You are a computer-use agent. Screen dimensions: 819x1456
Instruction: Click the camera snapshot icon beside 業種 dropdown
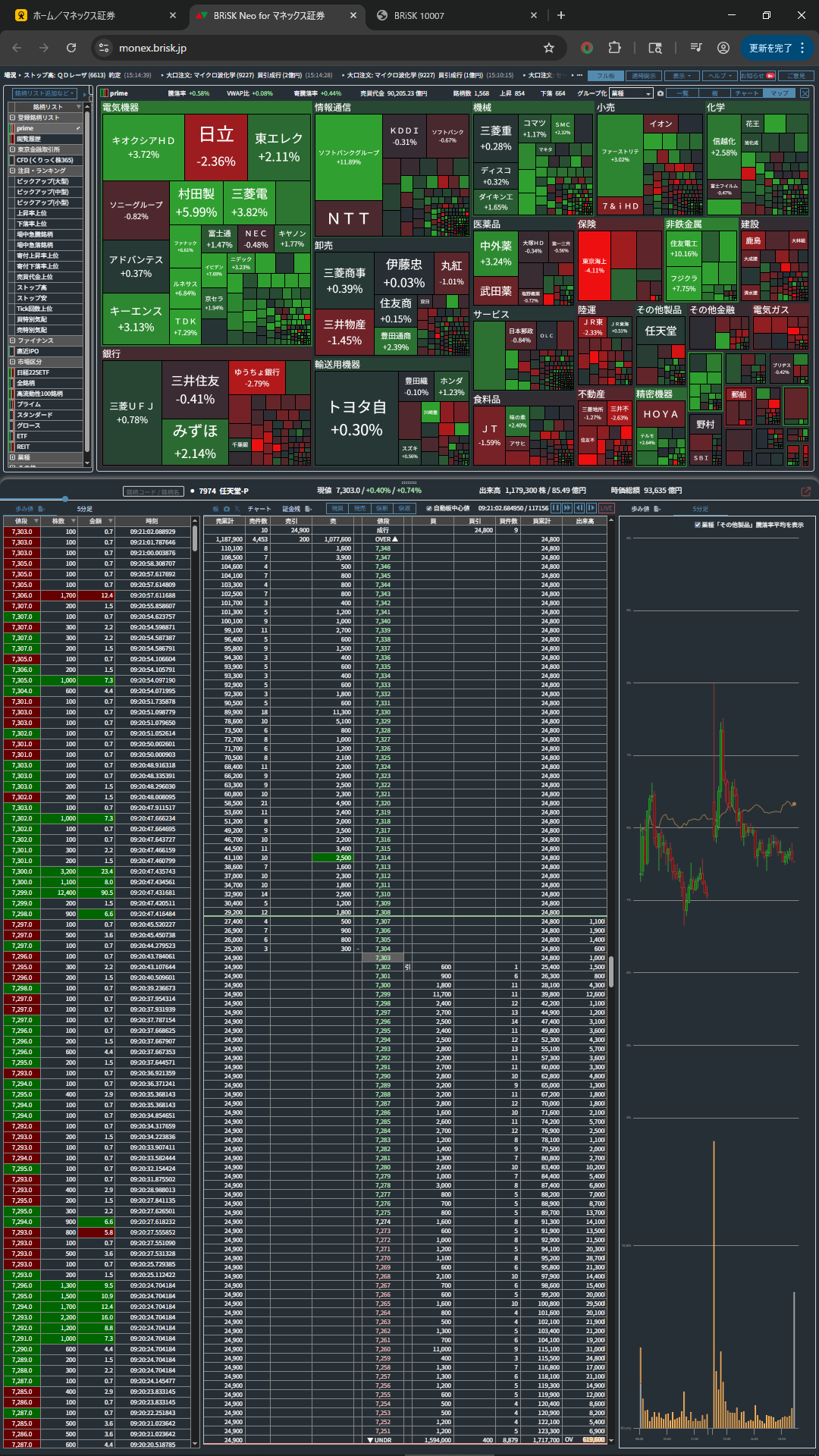pos(661,93)
